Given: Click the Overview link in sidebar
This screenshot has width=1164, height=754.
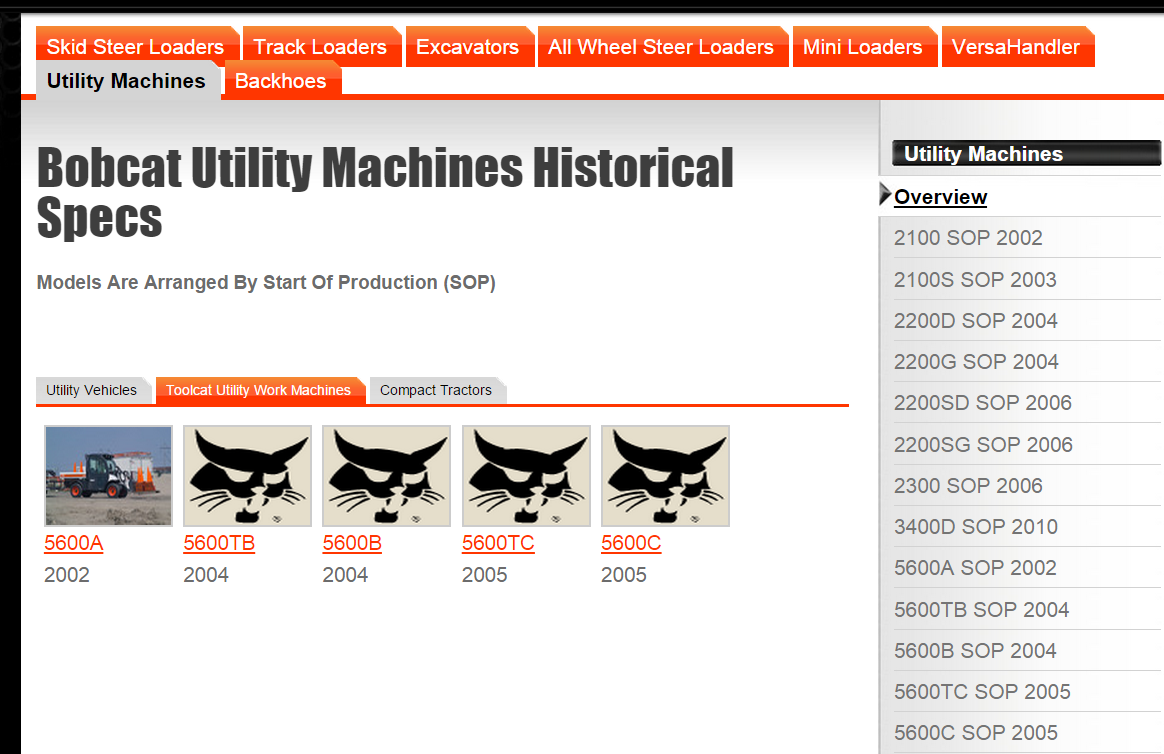Looking at the screenshot, I should [941, 197].
